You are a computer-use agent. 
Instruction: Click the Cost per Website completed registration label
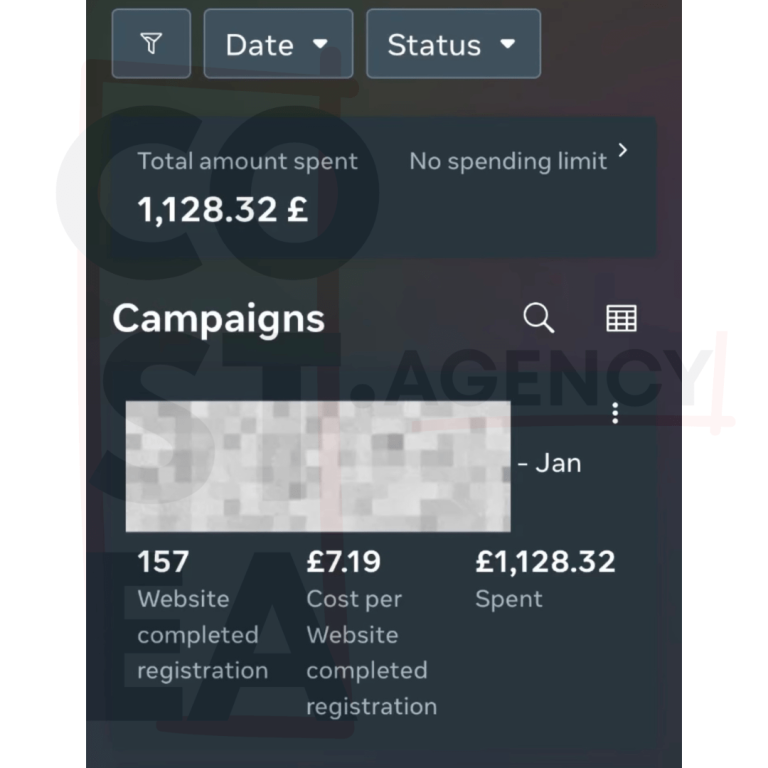(x=371, y=652)
